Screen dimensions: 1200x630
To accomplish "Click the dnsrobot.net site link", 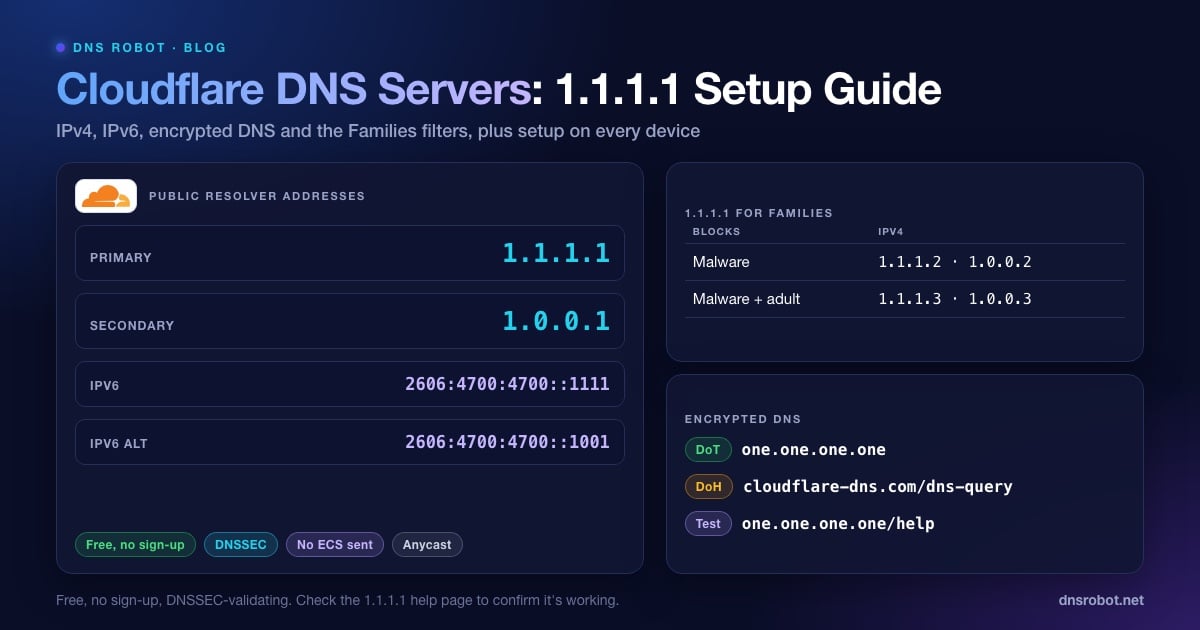I will (1101, 600).
